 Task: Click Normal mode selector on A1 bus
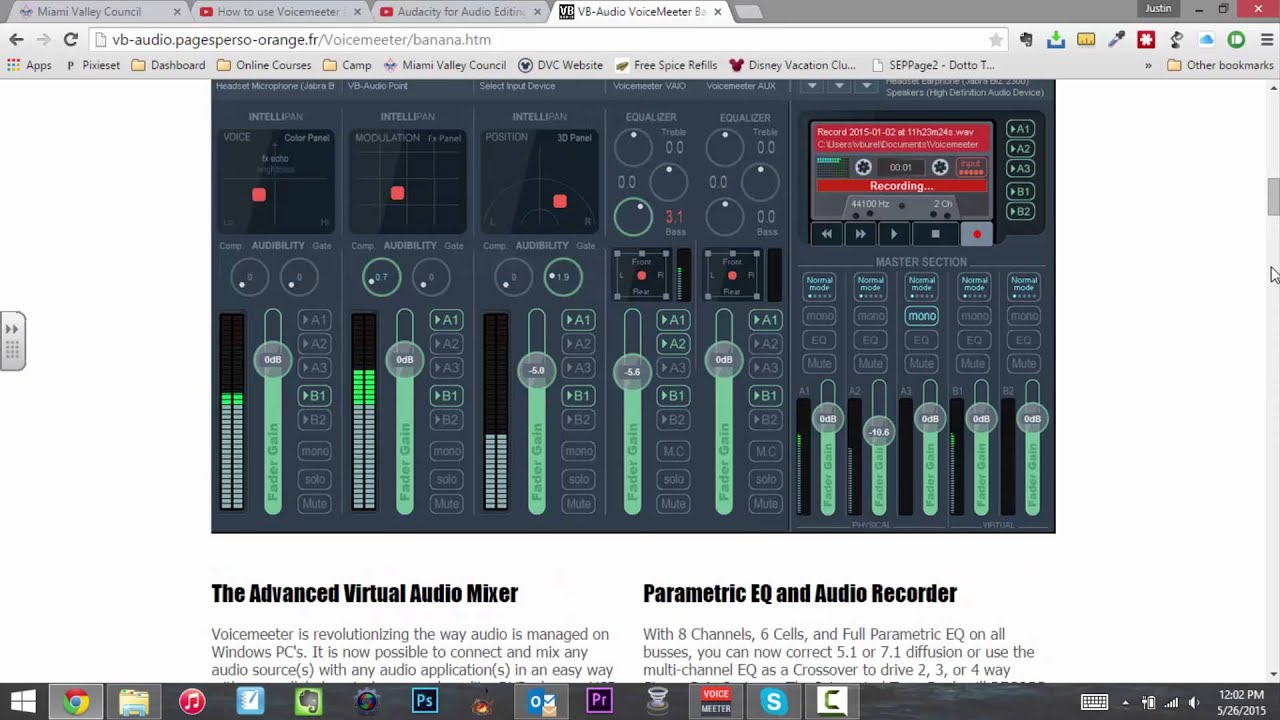819,285
